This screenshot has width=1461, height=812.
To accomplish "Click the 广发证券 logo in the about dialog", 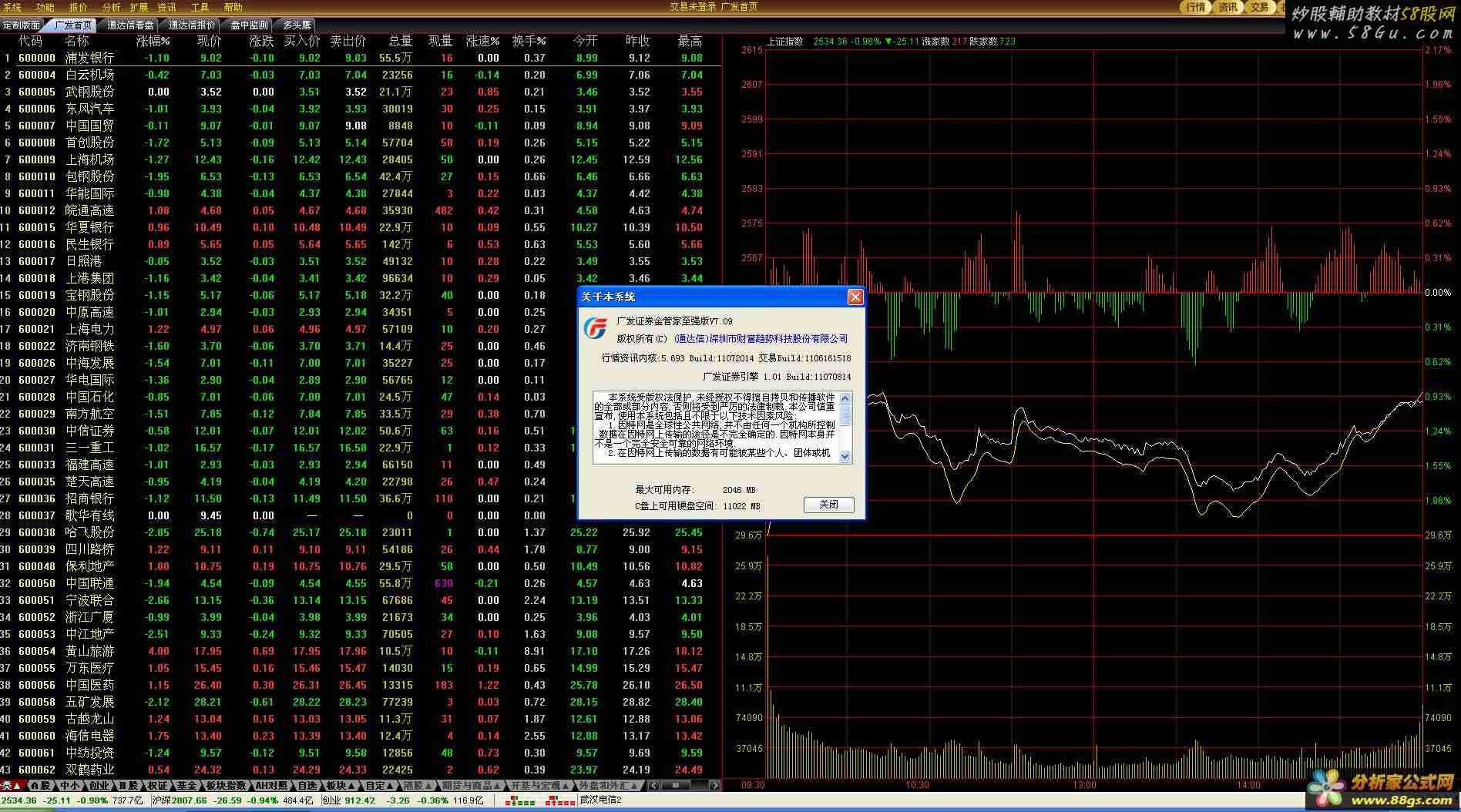I will (x=595, y=329).
